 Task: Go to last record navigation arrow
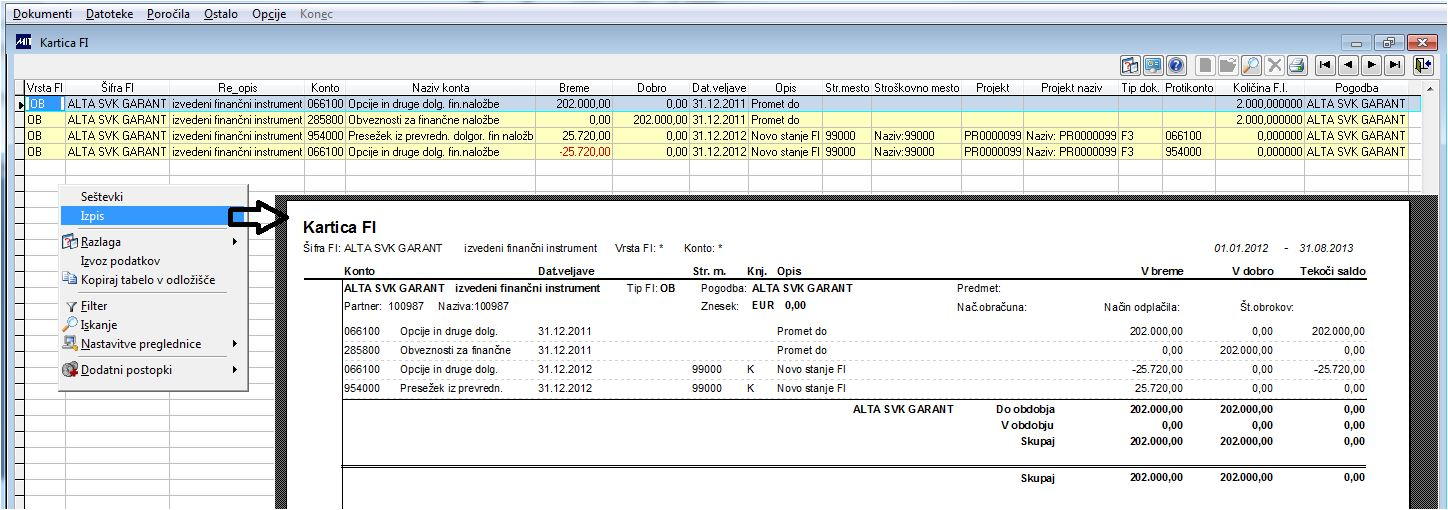[x=1395, y=65]
